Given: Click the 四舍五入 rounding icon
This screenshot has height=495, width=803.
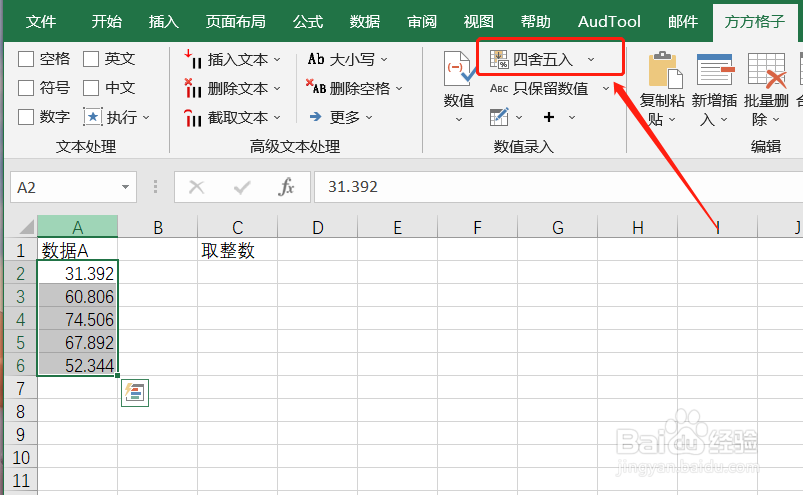Looking at the screenshot, I should (x=498, y=59).
